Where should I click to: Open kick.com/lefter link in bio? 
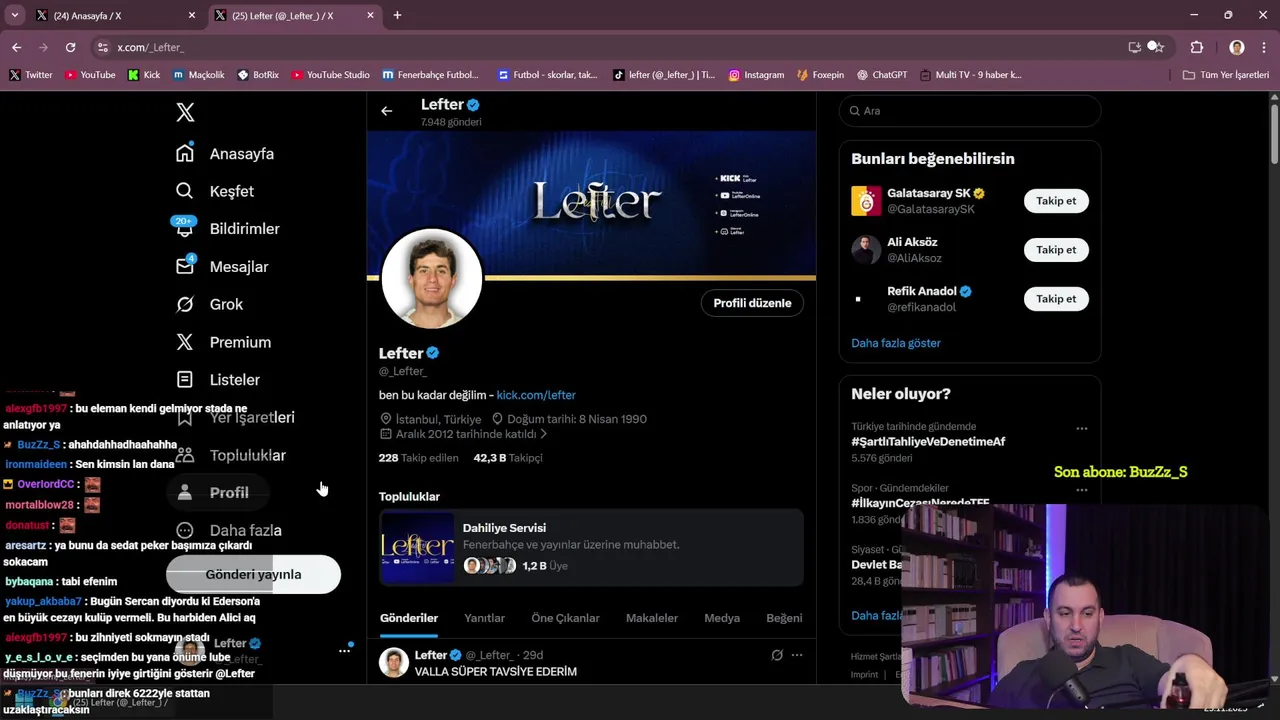pyautogui.click(x=536, y=395)
